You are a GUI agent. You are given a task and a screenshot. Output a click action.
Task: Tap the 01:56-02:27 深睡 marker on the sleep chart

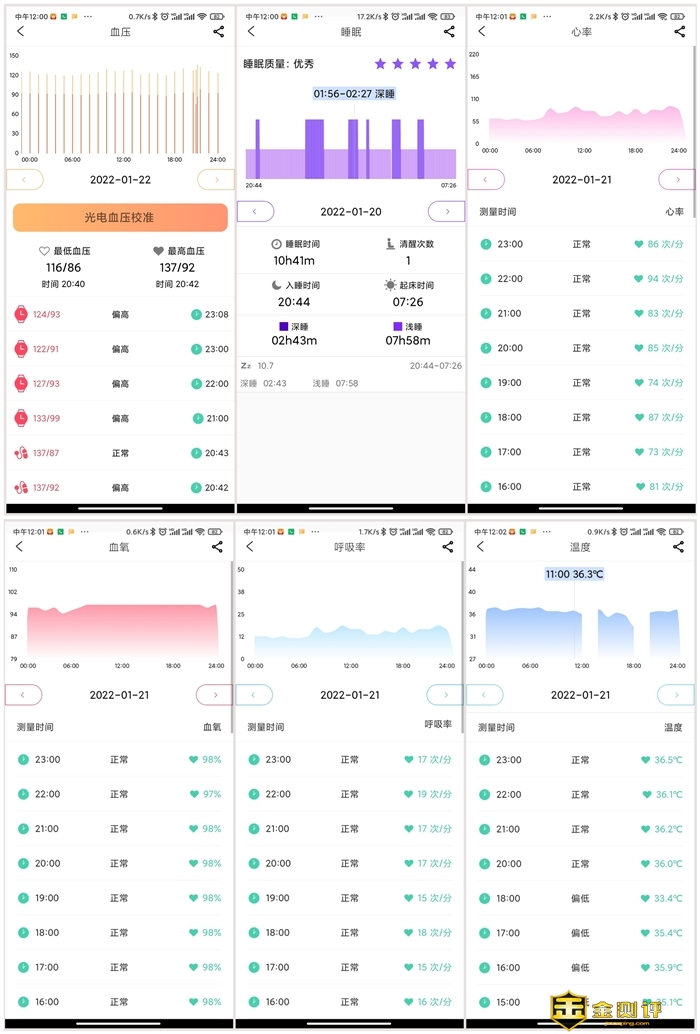[354, 93]
